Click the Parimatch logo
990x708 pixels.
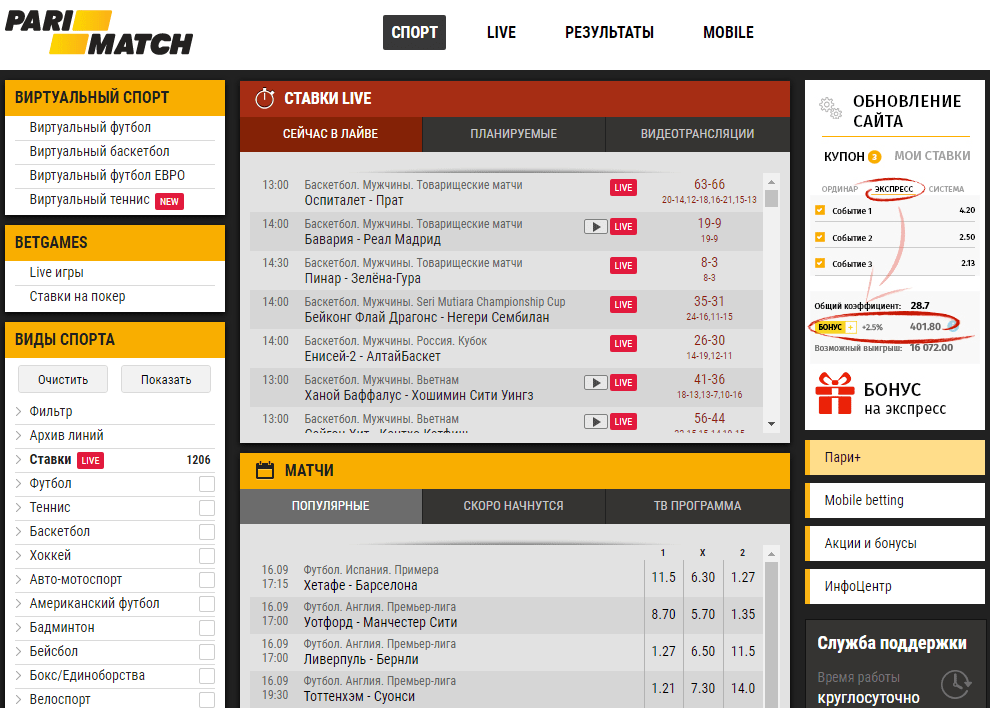(x=99, y=33)
